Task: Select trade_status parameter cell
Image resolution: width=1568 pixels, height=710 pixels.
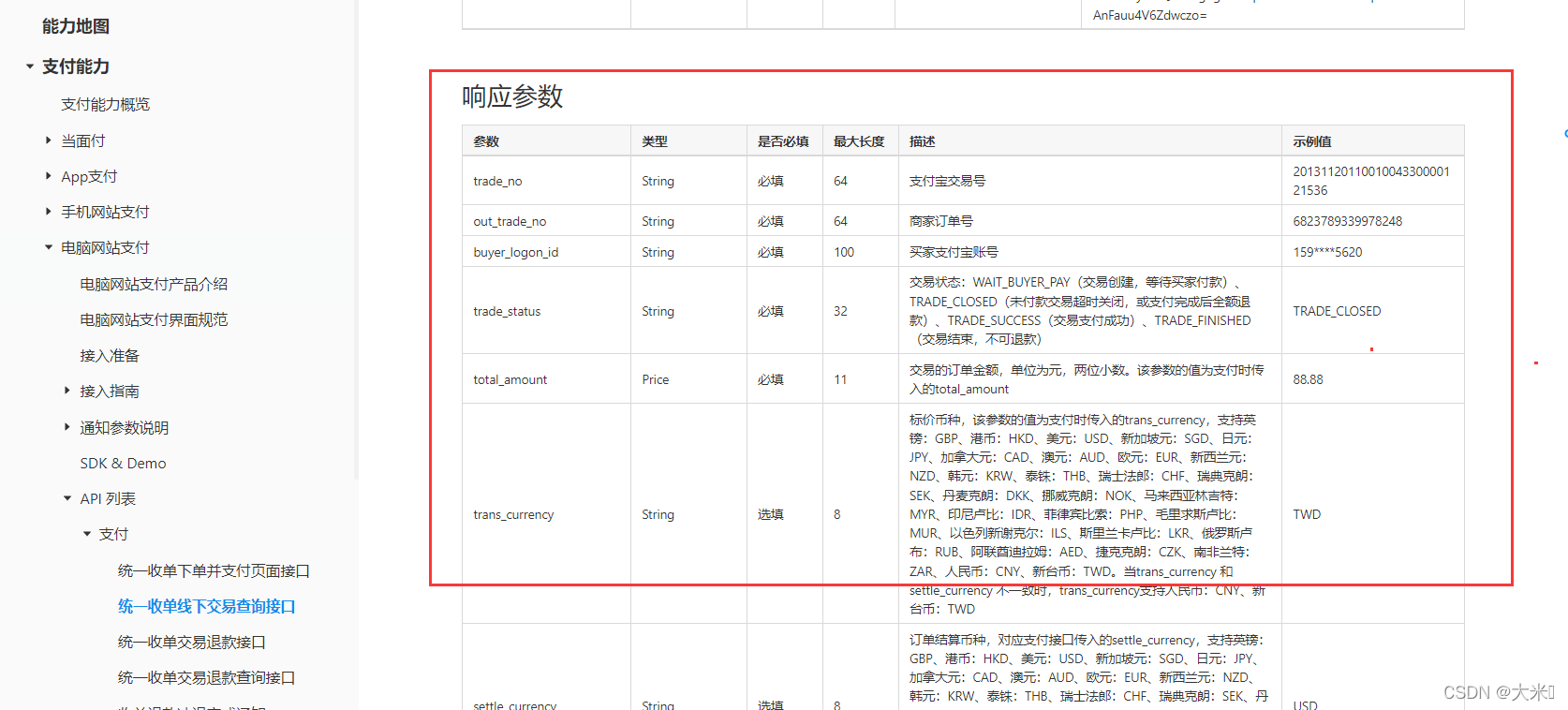Action: [x=546, y=311]
